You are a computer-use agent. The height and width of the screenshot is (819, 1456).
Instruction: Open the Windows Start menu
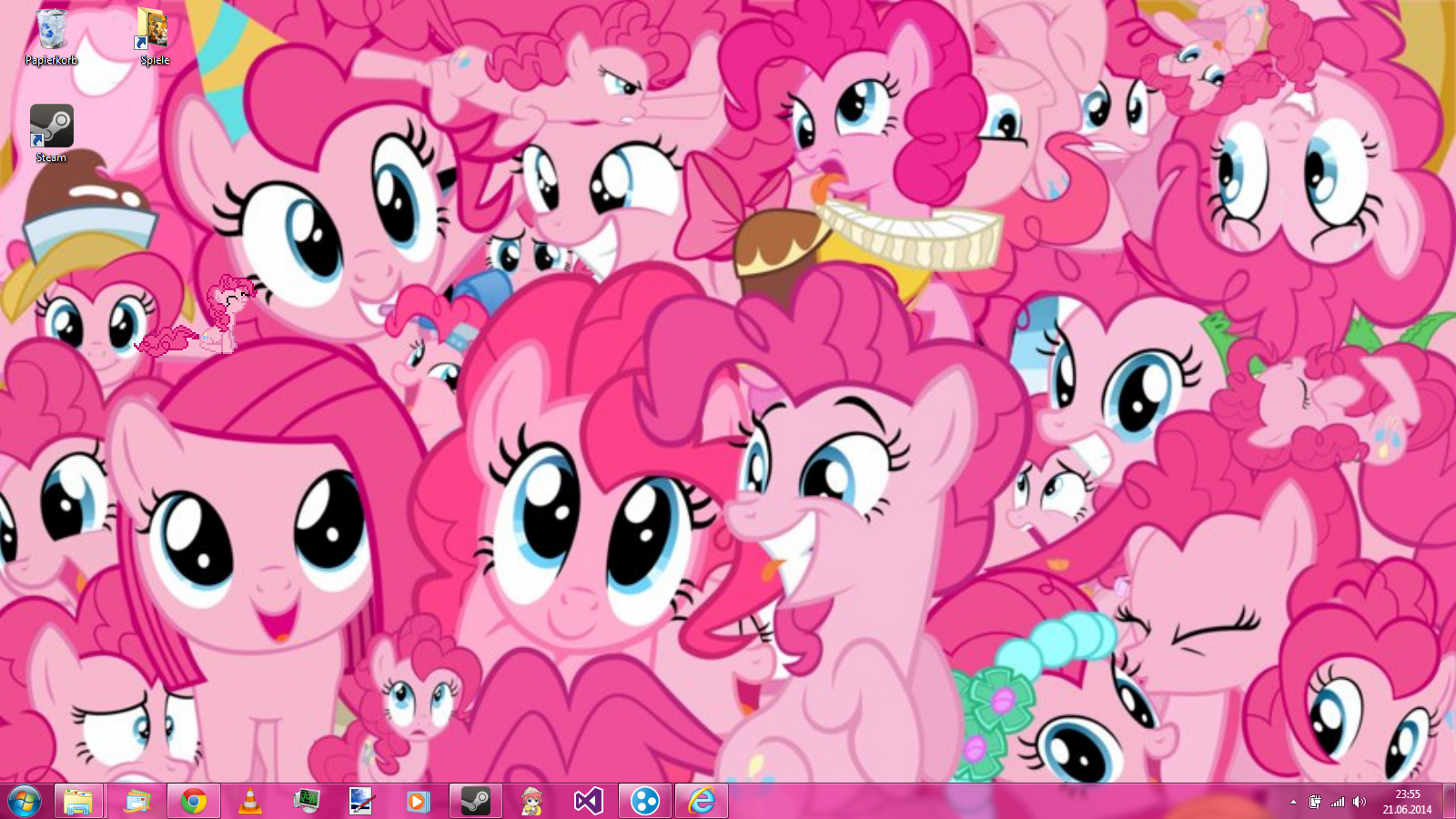click(x=25, y=802)
